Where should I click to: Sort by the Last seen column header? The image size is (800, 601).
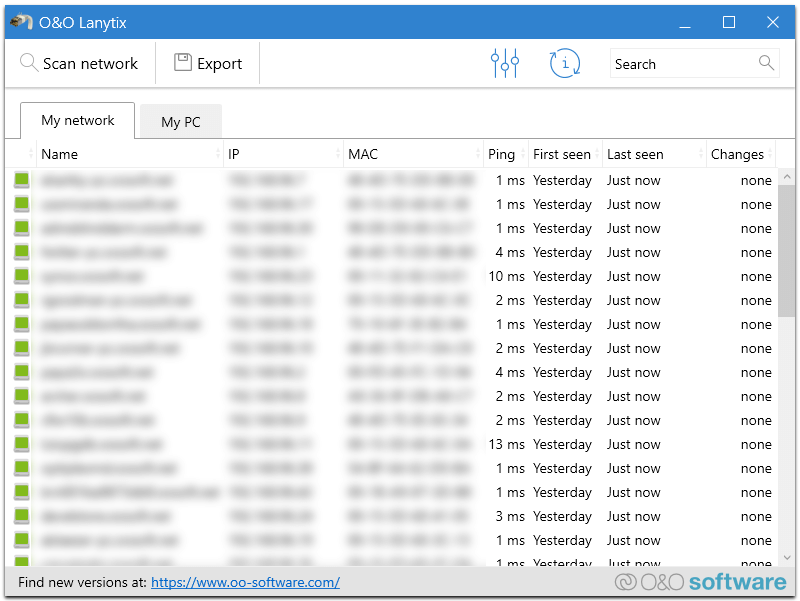coord(654,154)
